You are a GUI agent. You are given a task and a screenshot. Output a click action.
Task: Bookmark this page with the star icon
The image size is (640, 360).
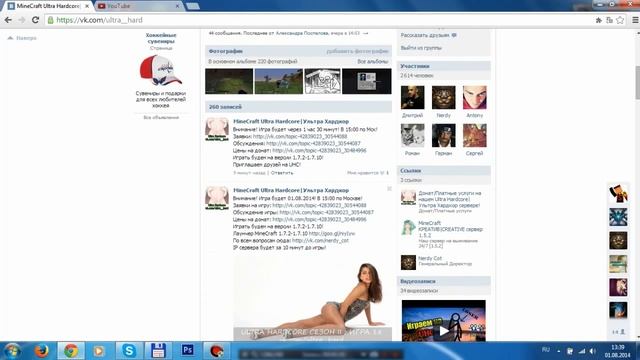pyautogui.click(x=620, y=20)
